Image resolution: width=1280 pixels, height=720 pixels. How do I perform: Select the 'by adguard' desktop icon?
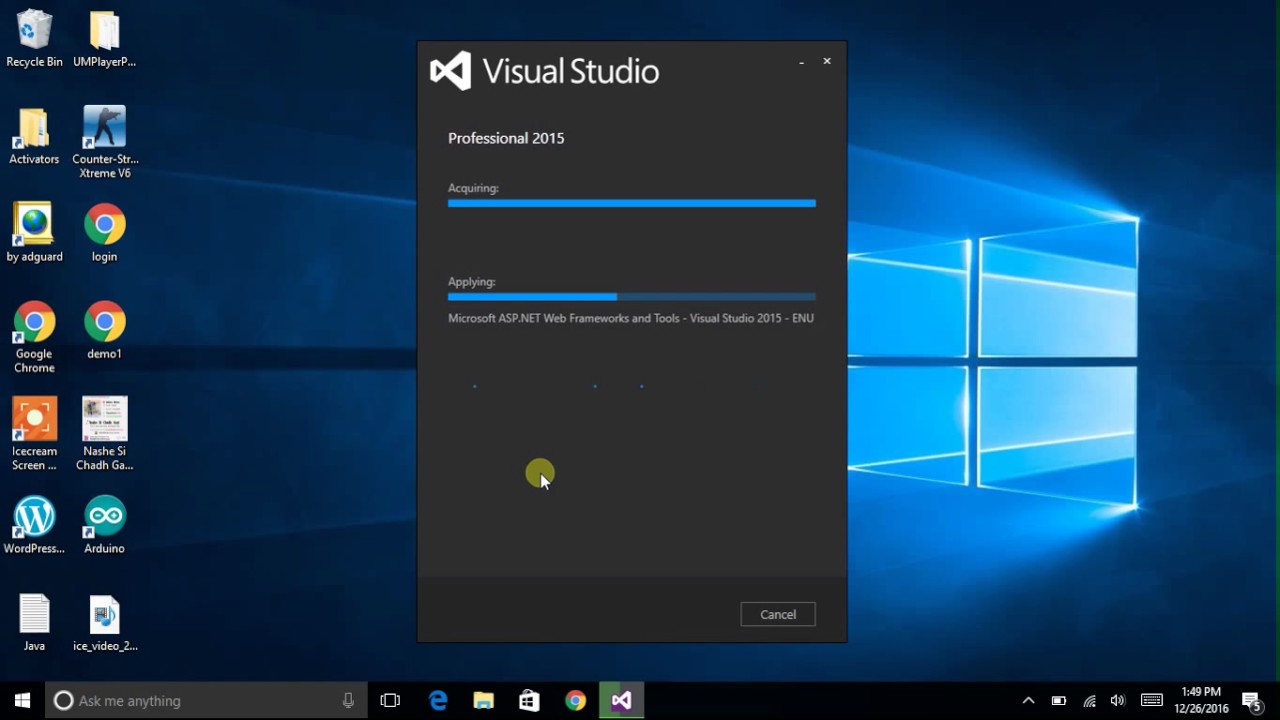(34, 233)
